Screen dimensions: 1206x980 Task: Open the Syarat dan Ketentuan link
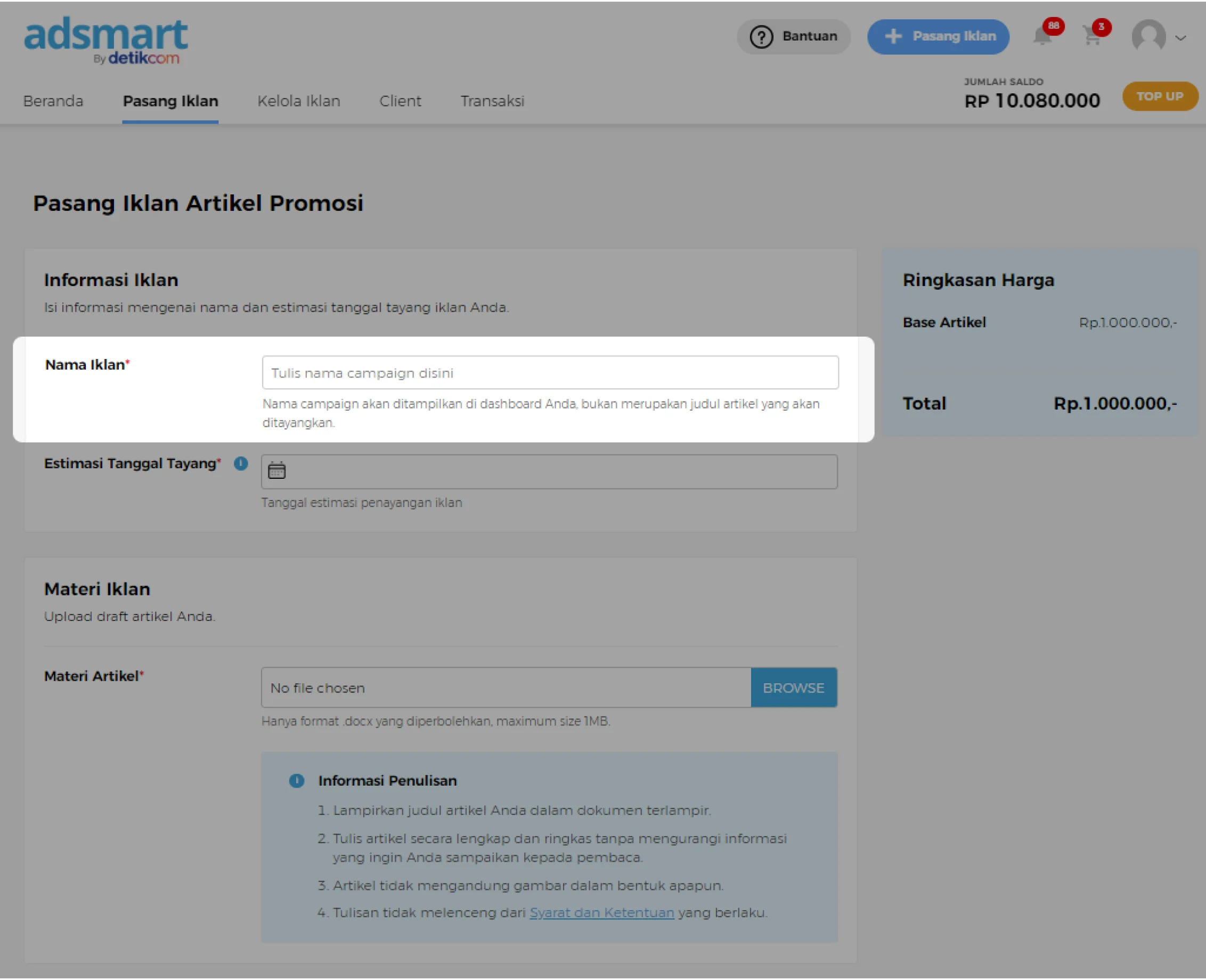click(x=601, y=912)
